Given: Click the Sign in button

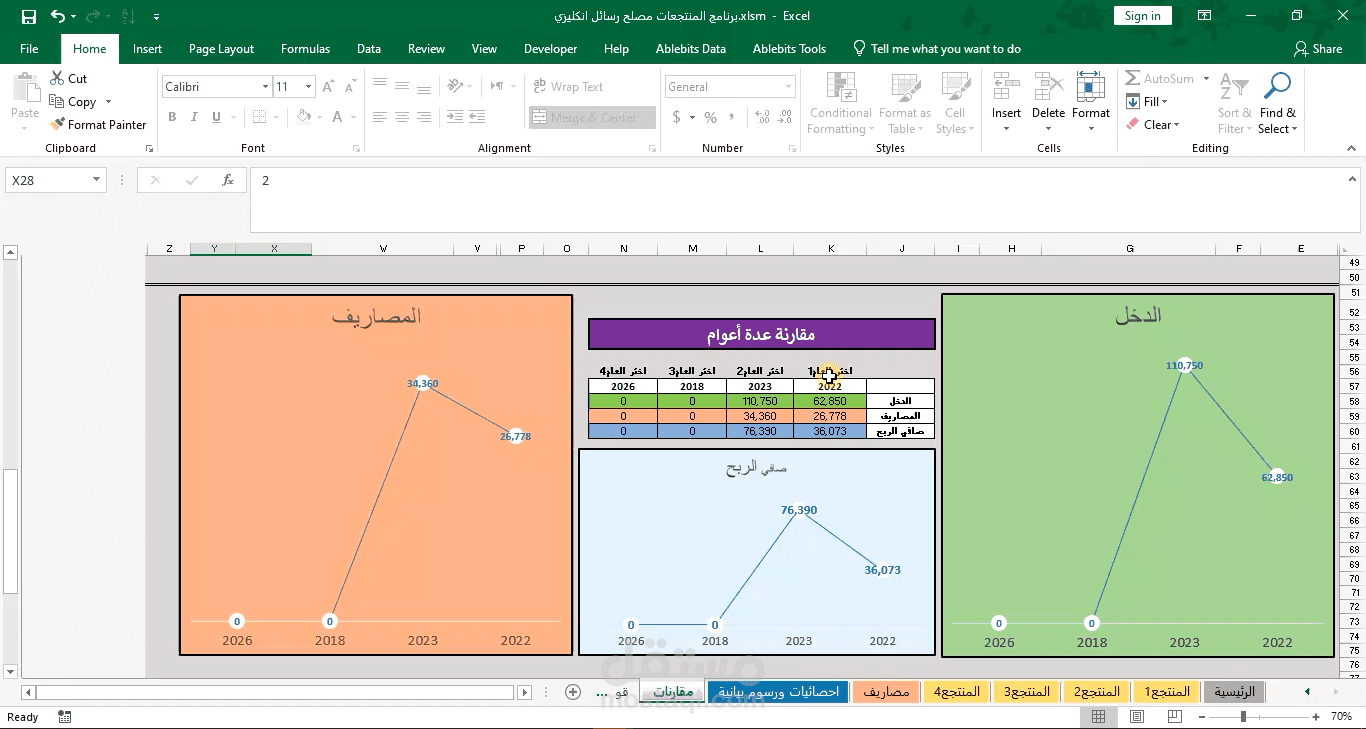Looking at the screenshot, I should pos(1142,16).
